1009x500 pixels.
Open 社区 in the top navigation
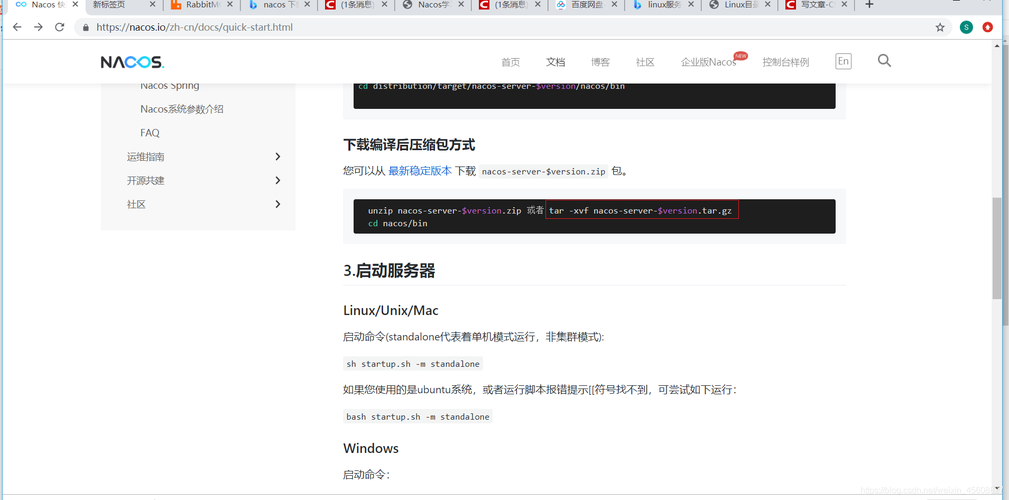click(x=645, y=62)
